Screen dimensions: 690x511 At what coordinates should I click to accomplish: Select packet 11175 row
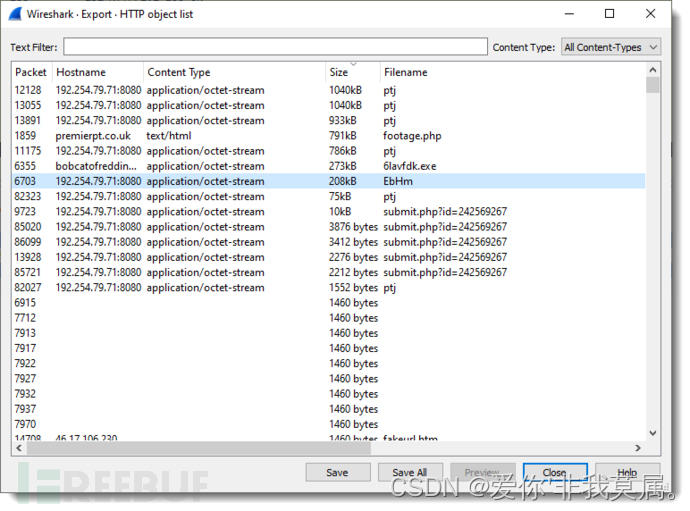click(328, 151)
